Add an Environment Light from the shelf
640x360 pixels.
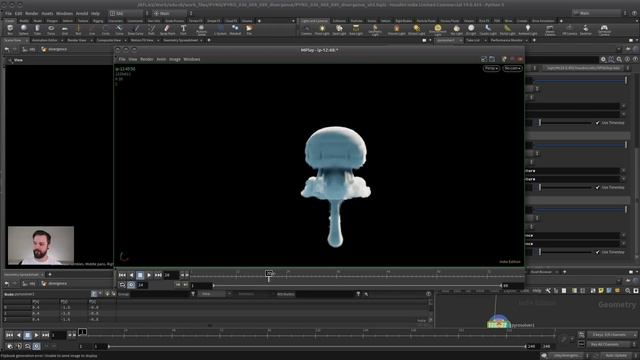438,29
